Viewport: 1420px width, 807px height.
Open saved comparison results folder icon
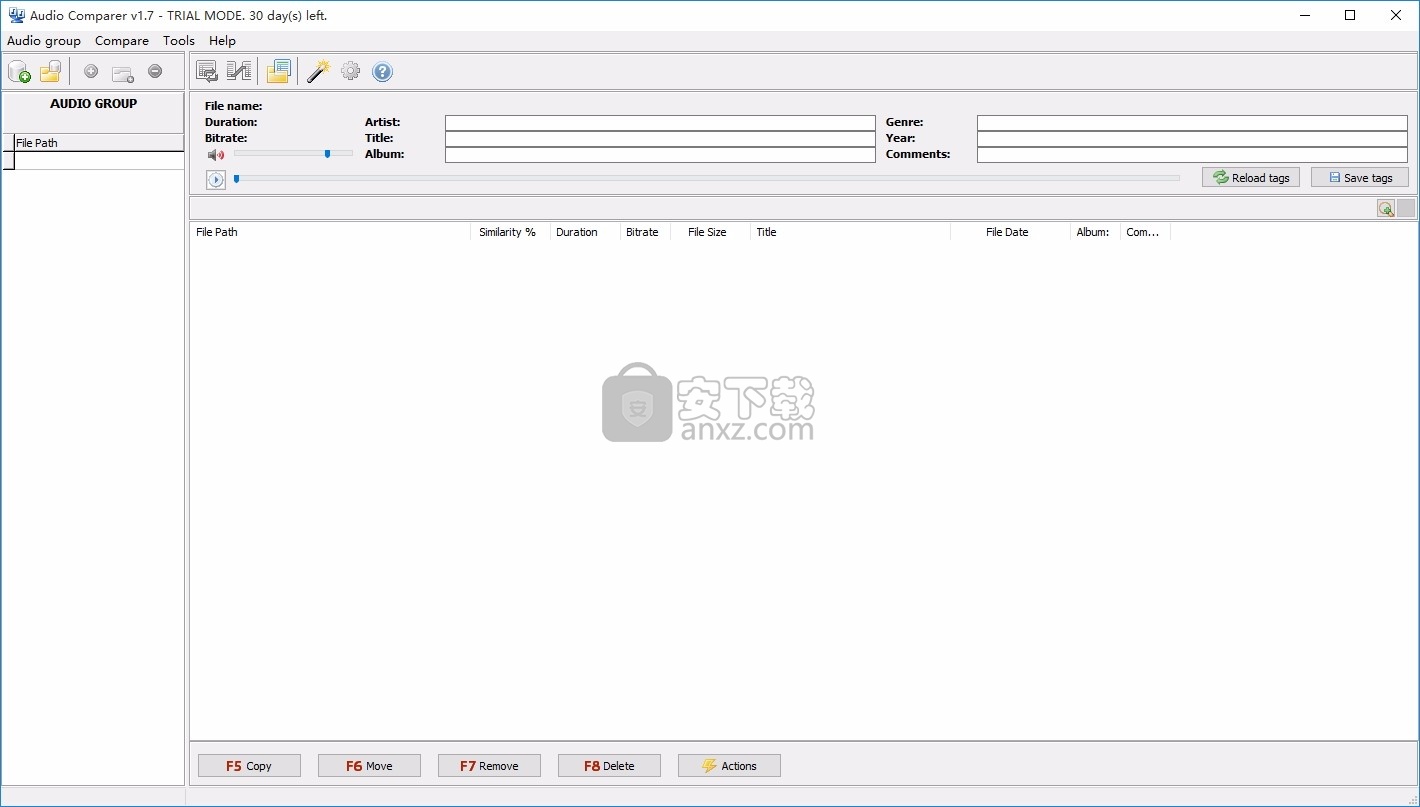[278, 71]
